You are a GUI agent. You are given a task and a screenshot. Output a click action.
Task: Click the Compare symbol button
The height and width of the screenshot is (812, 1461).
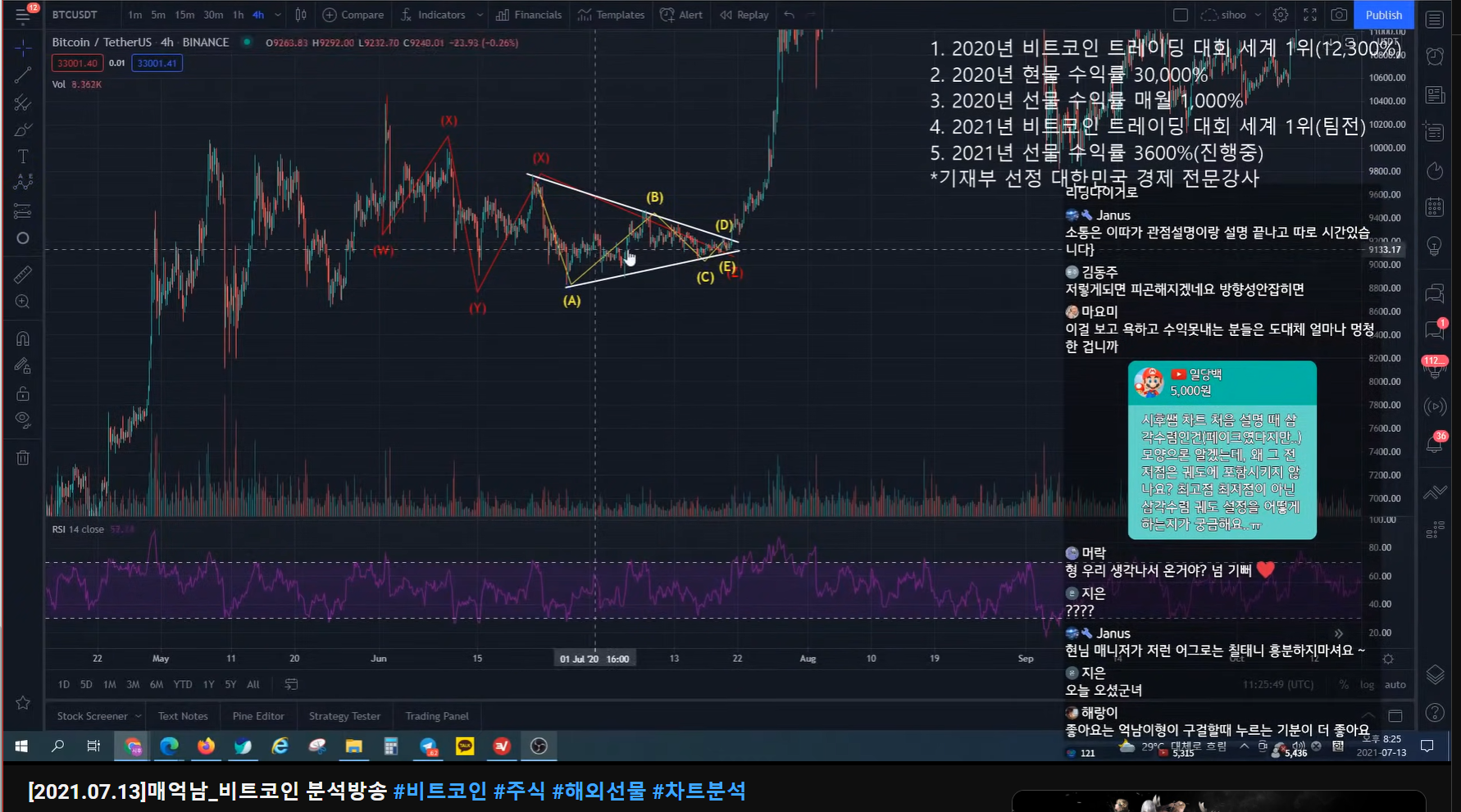pos(353,15)
